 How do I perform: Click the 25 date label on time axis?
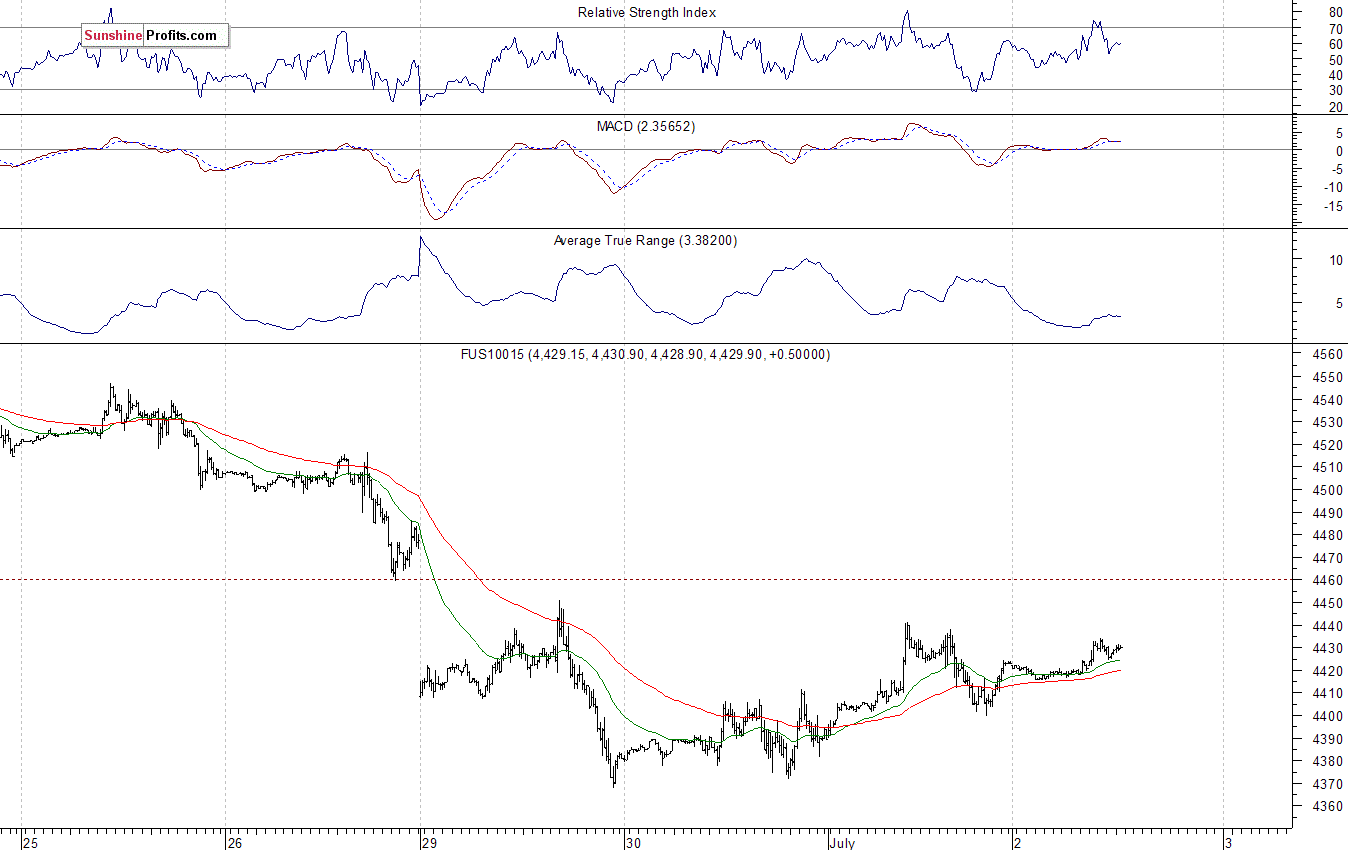click(29, 843)
